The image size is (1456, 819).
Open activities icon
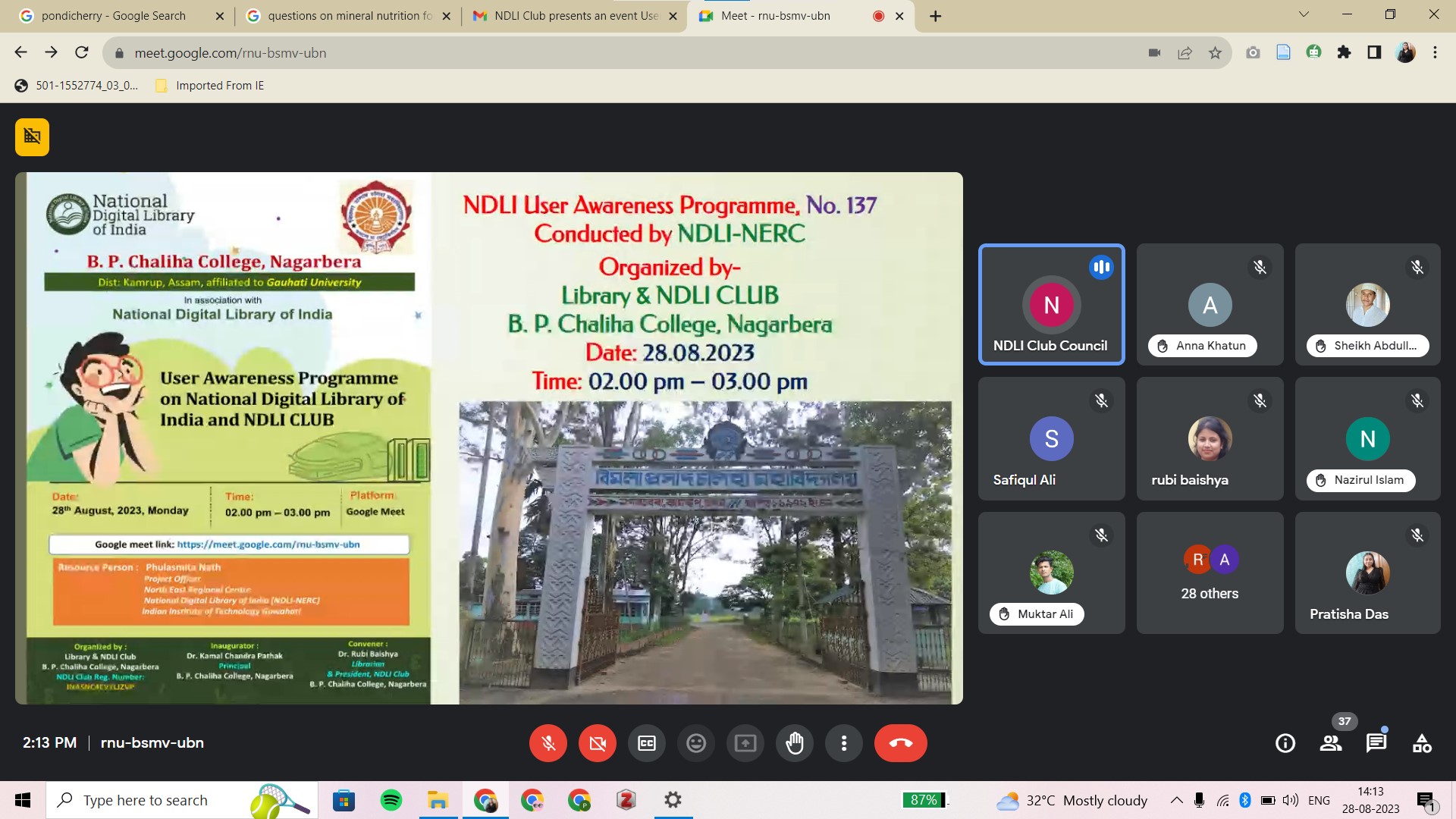1422,743
